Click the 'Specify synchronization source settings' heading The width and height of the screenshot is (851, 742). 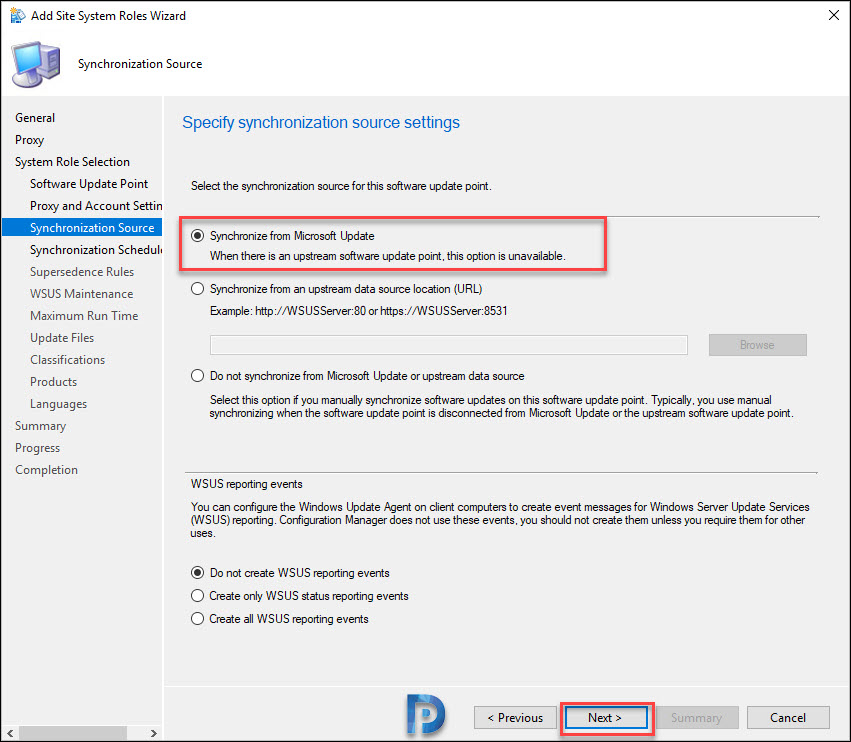(321, 122)
